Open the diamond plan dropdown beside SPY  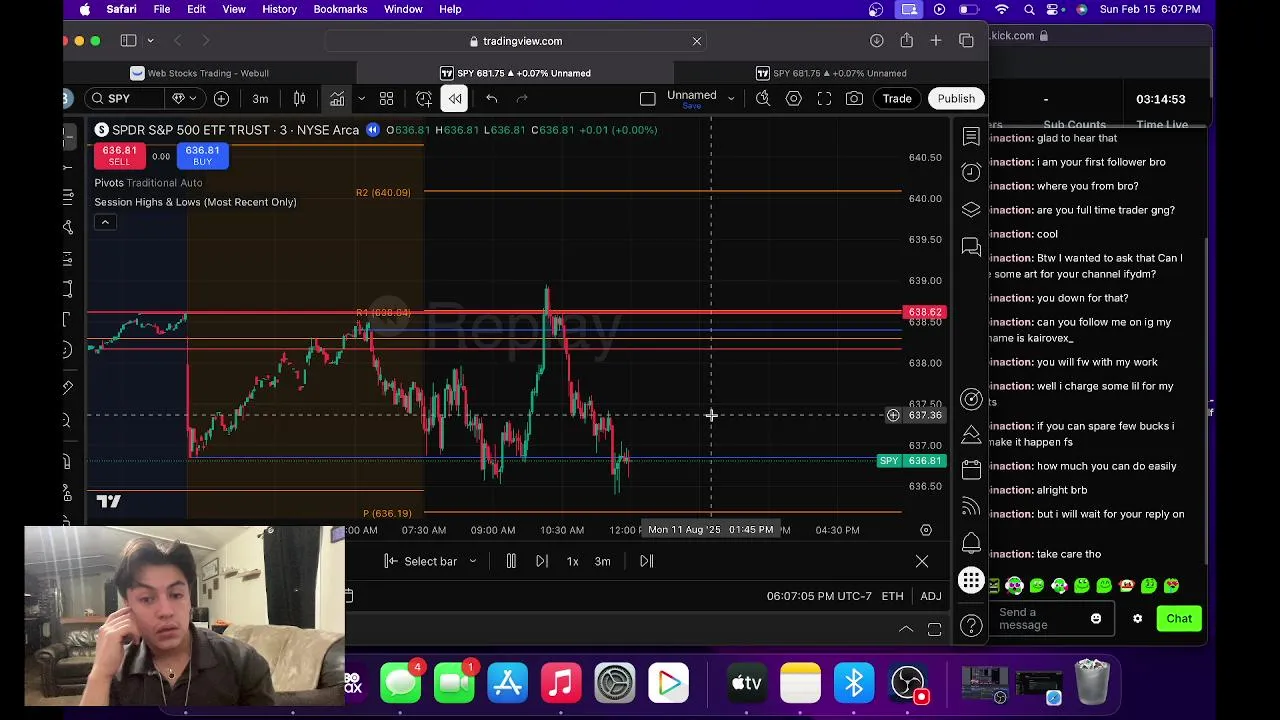184,98
